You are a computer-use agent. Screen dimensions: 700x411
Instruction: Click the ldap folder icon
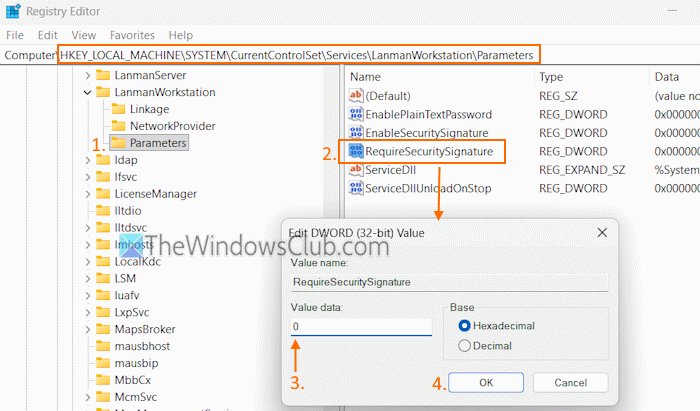[103, 160]
